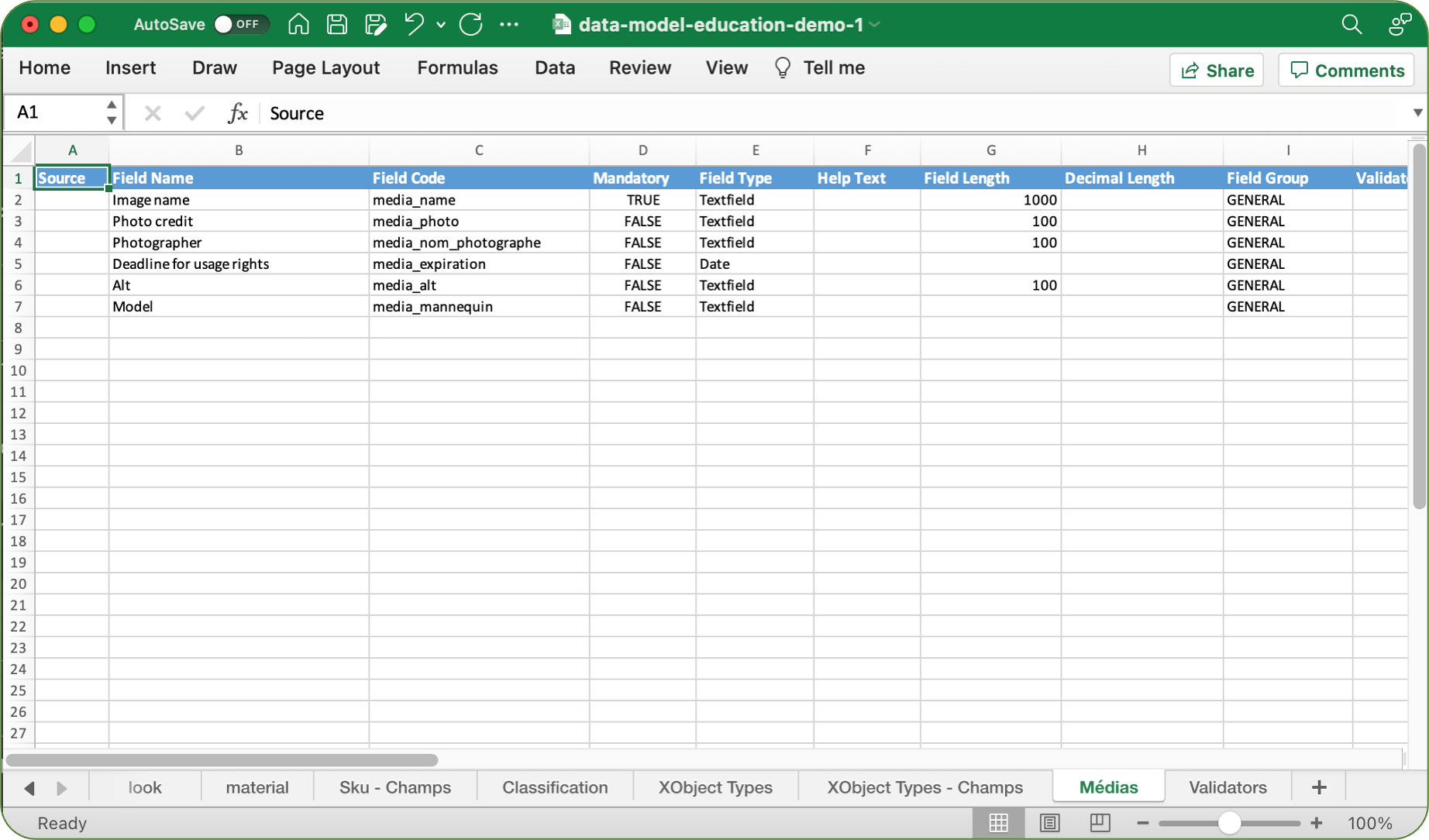This screenshot has height=840, width=1429.
Task: Click the zoom out minus icon
Action: (x=1142, y=823)
